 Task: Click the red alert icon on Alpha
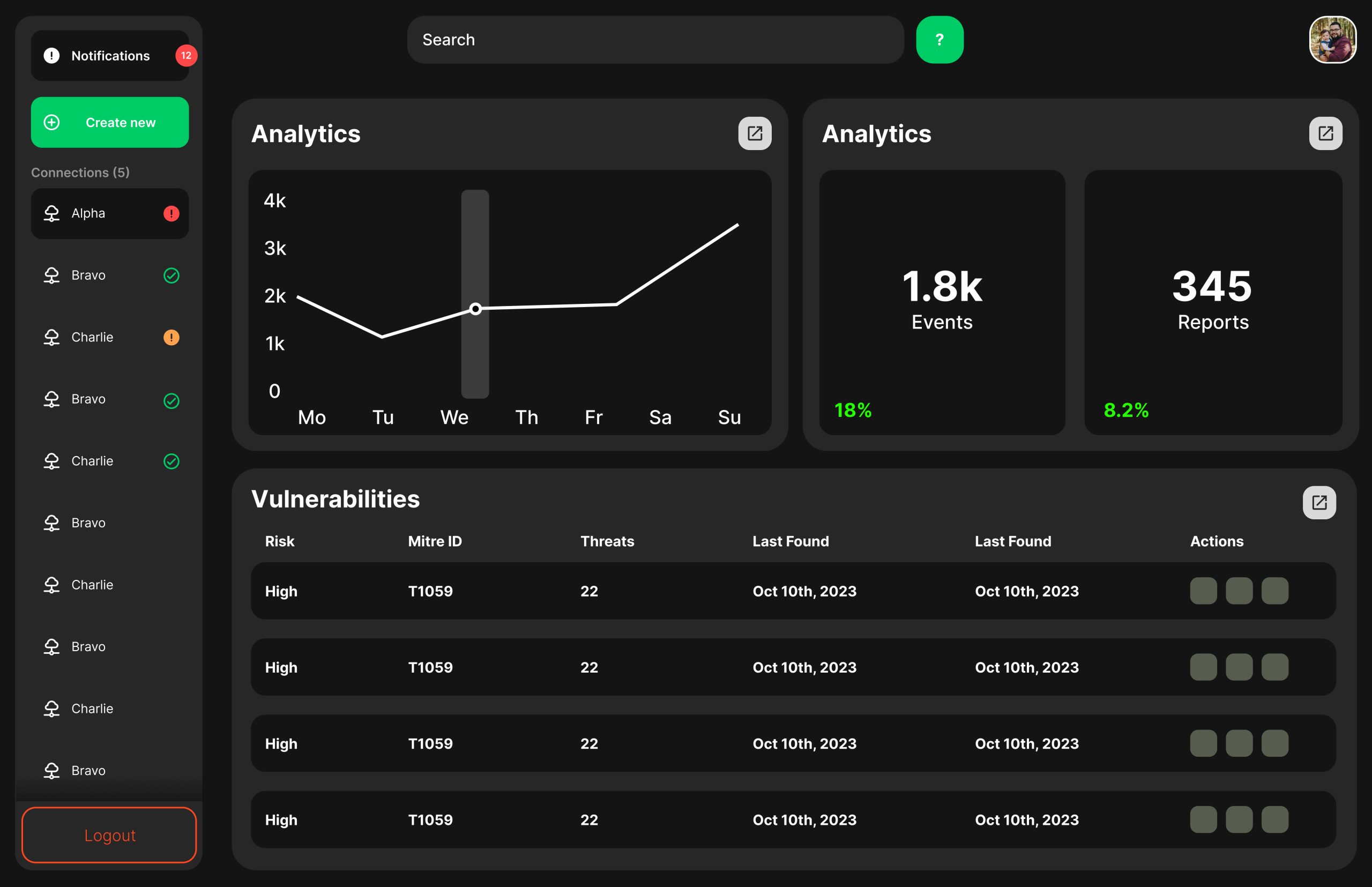pyautogui.click(x=171, y=214)
